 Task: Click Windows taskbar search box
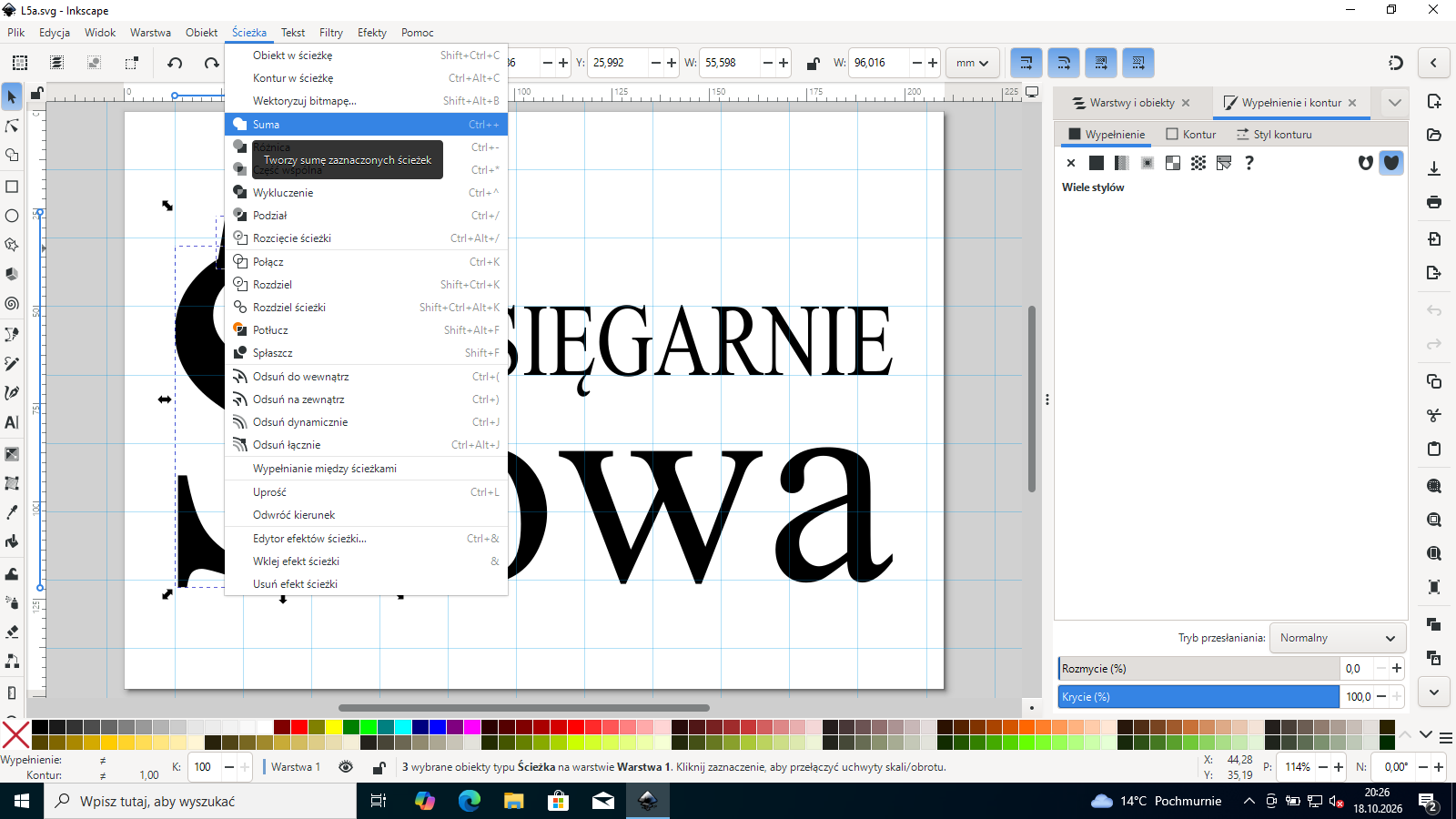(200, 801)
